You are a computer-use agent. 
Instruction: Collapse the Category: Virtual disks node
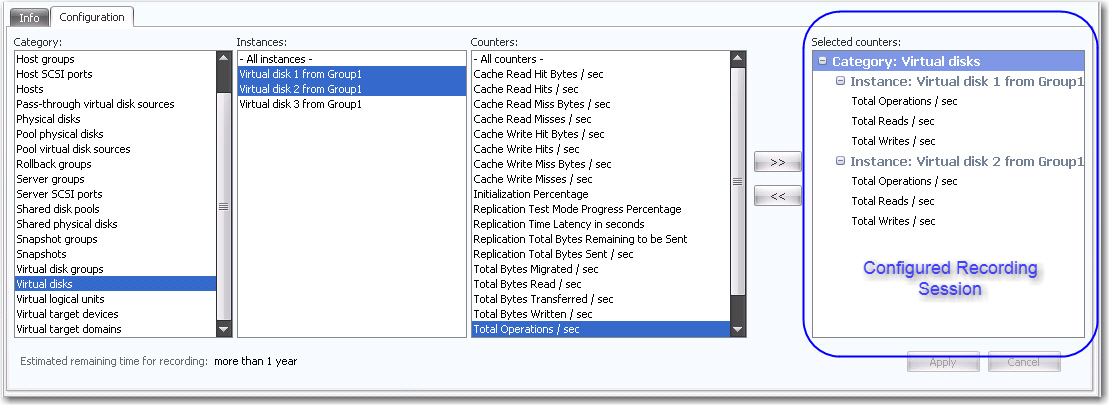point(822,61)
